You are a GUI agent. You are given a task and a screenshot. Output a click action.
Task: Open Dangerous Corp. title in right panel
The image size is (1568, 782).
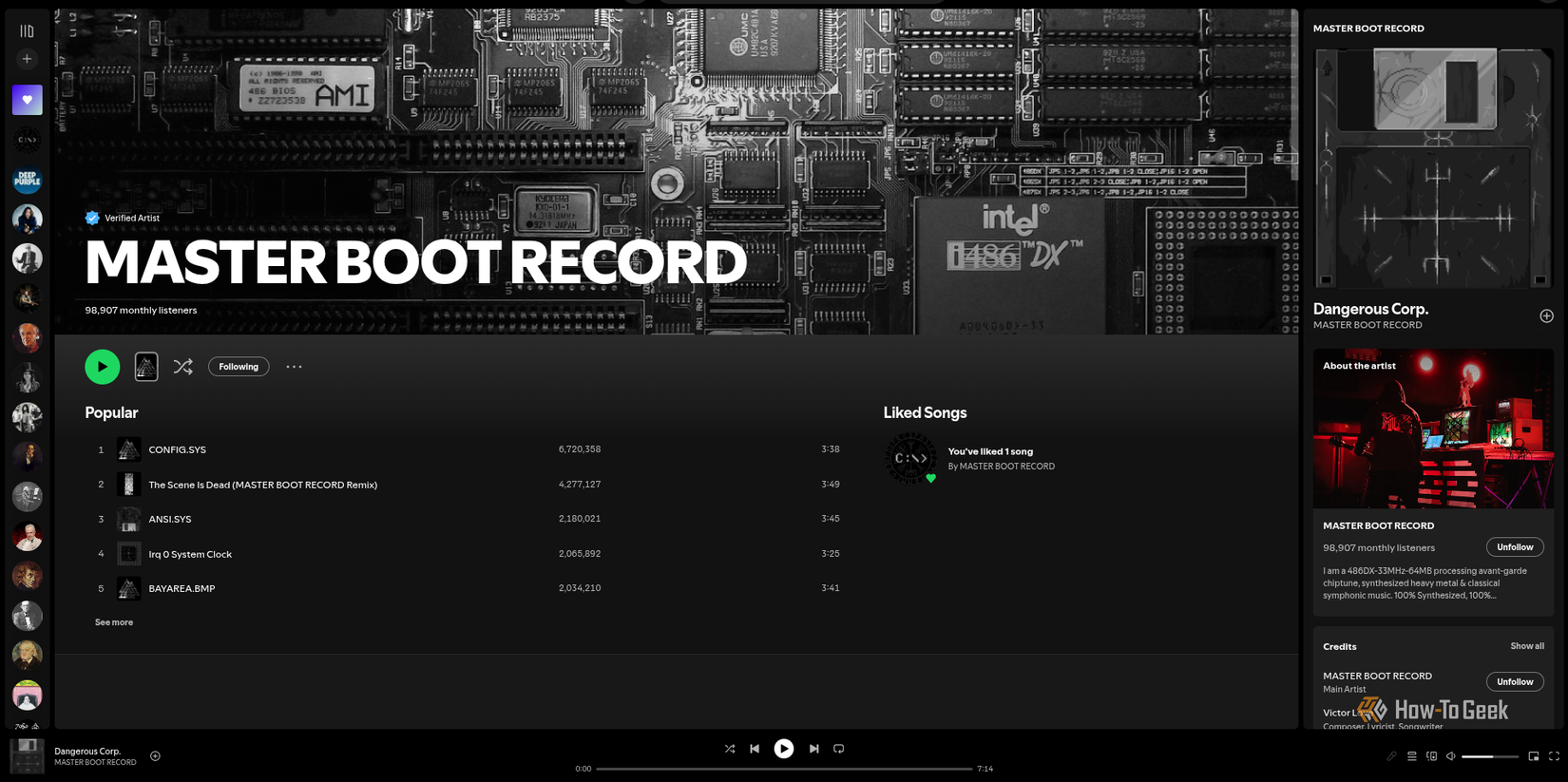1370,309
